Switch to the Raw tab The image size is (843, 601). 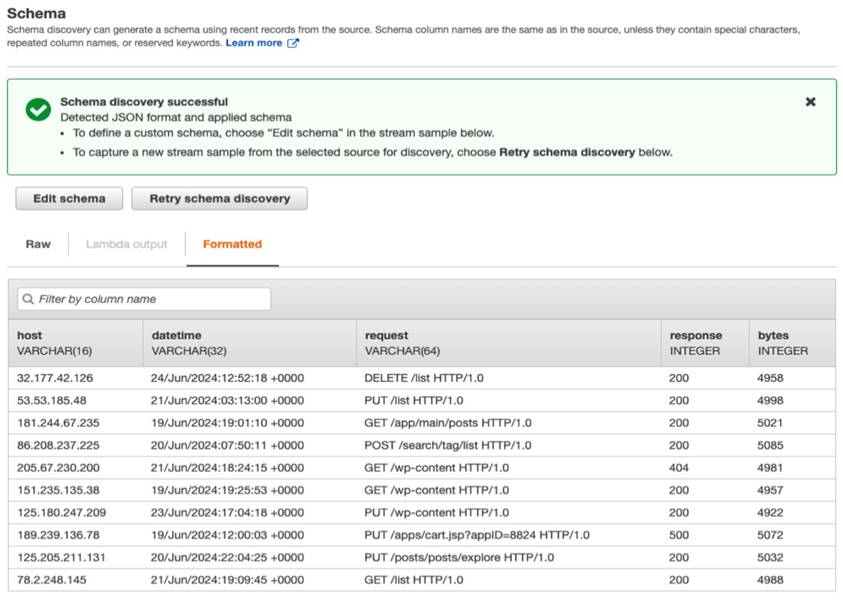point(38,244)
